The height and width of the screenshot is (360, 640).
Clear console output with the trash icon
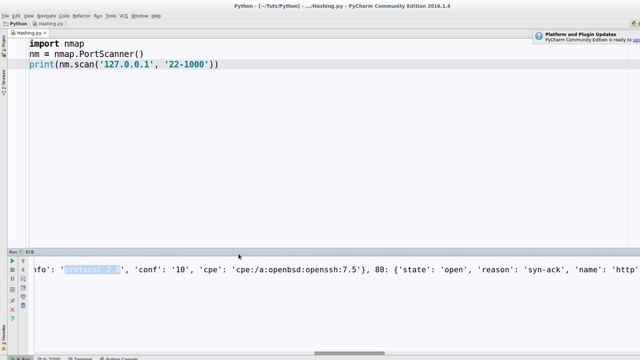[x=23, y=305]
